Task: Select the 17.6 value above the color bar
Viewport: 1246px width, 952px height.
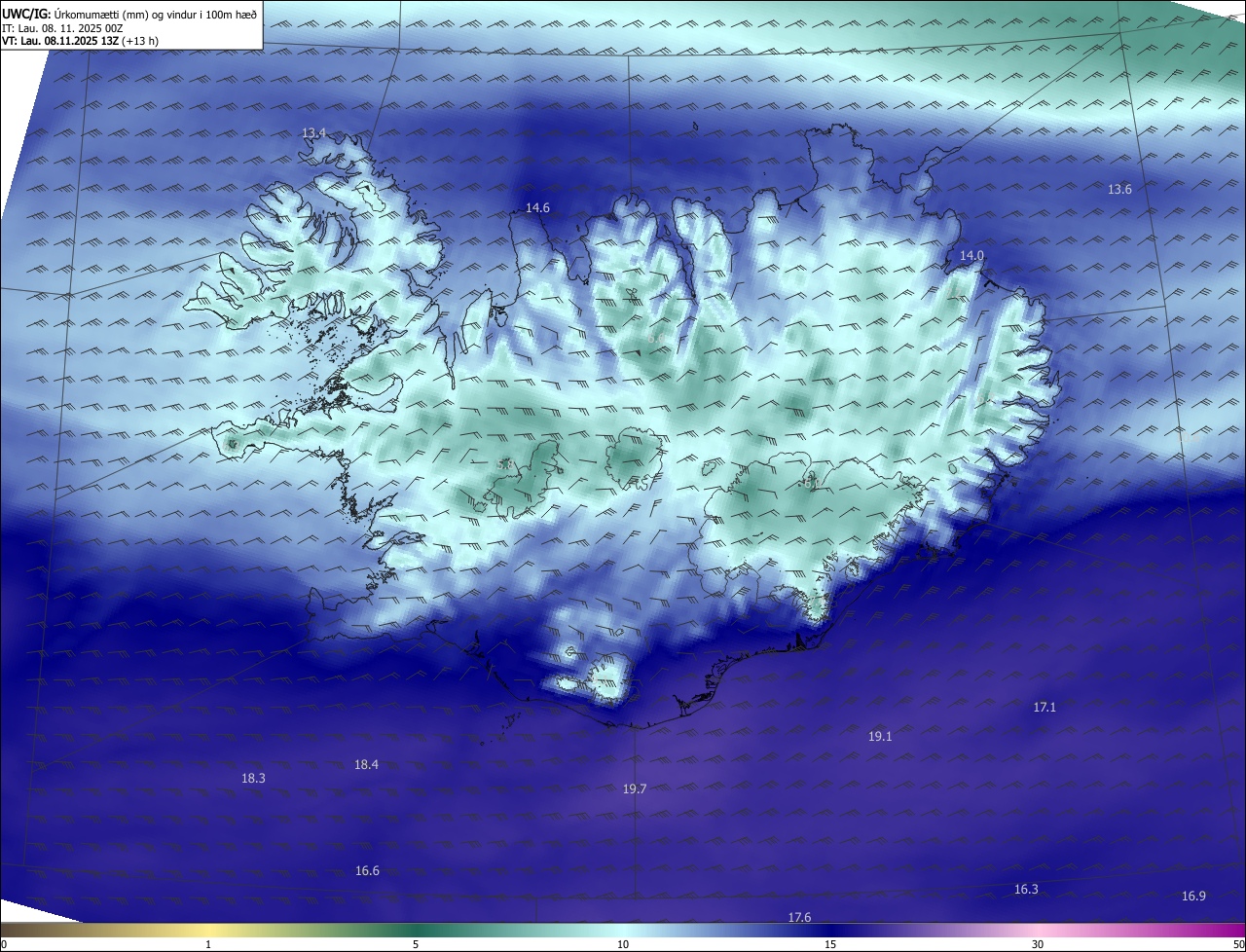Action: (799, 917)
